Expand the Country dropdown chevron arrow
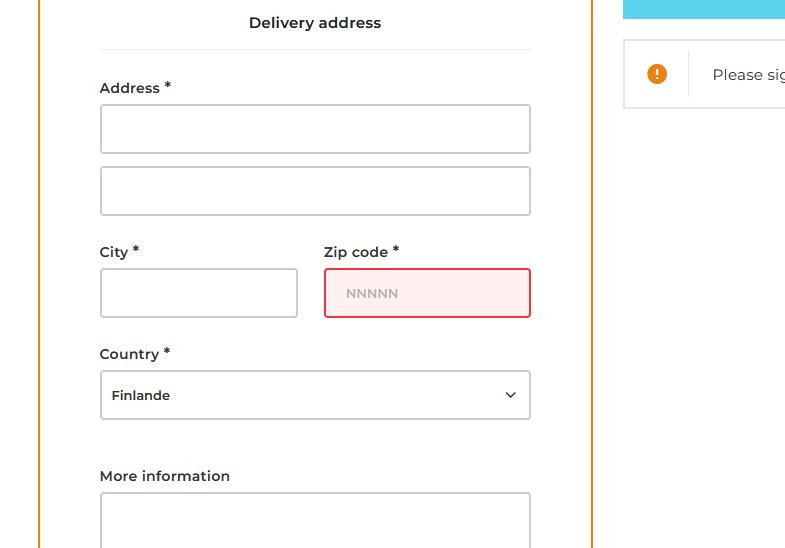The image size is (785, 548). pyautogui.click(x=510, y=395)
